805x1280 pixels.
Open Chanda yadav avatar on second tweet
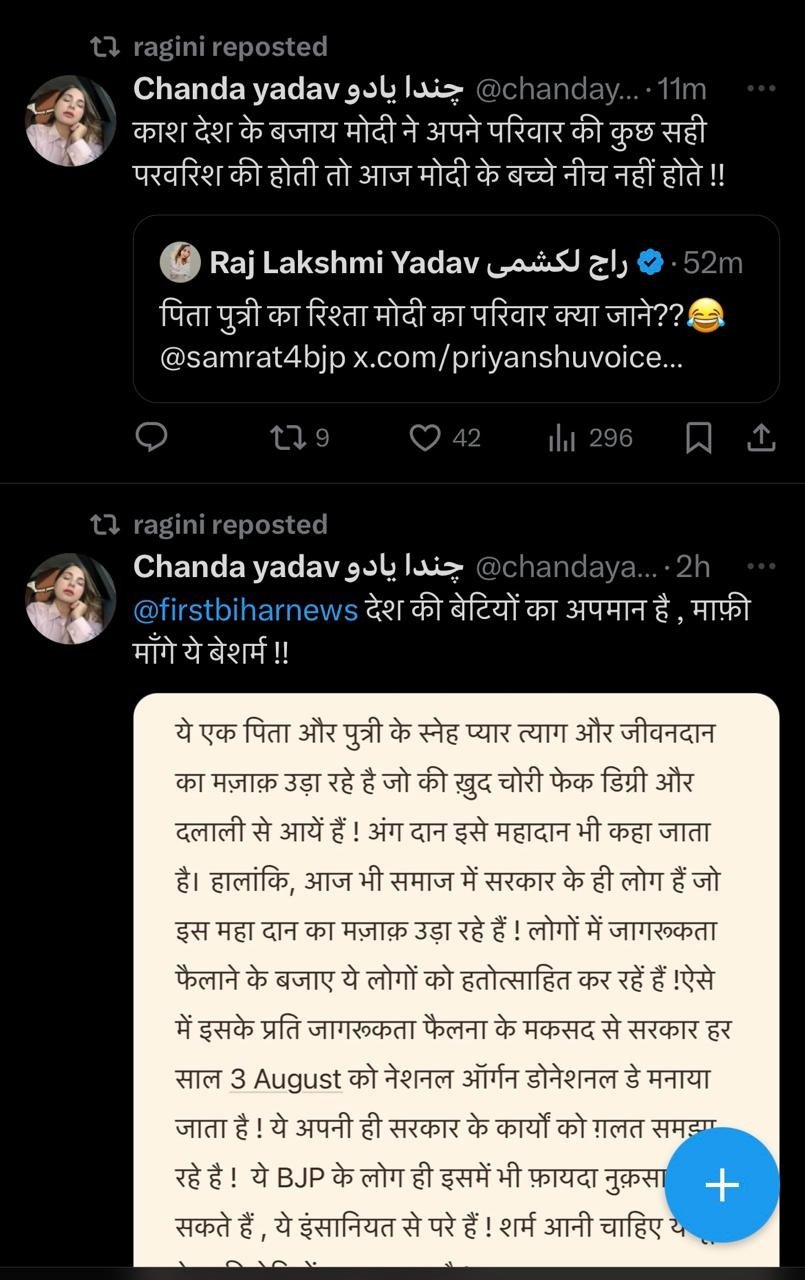[70, 598]
